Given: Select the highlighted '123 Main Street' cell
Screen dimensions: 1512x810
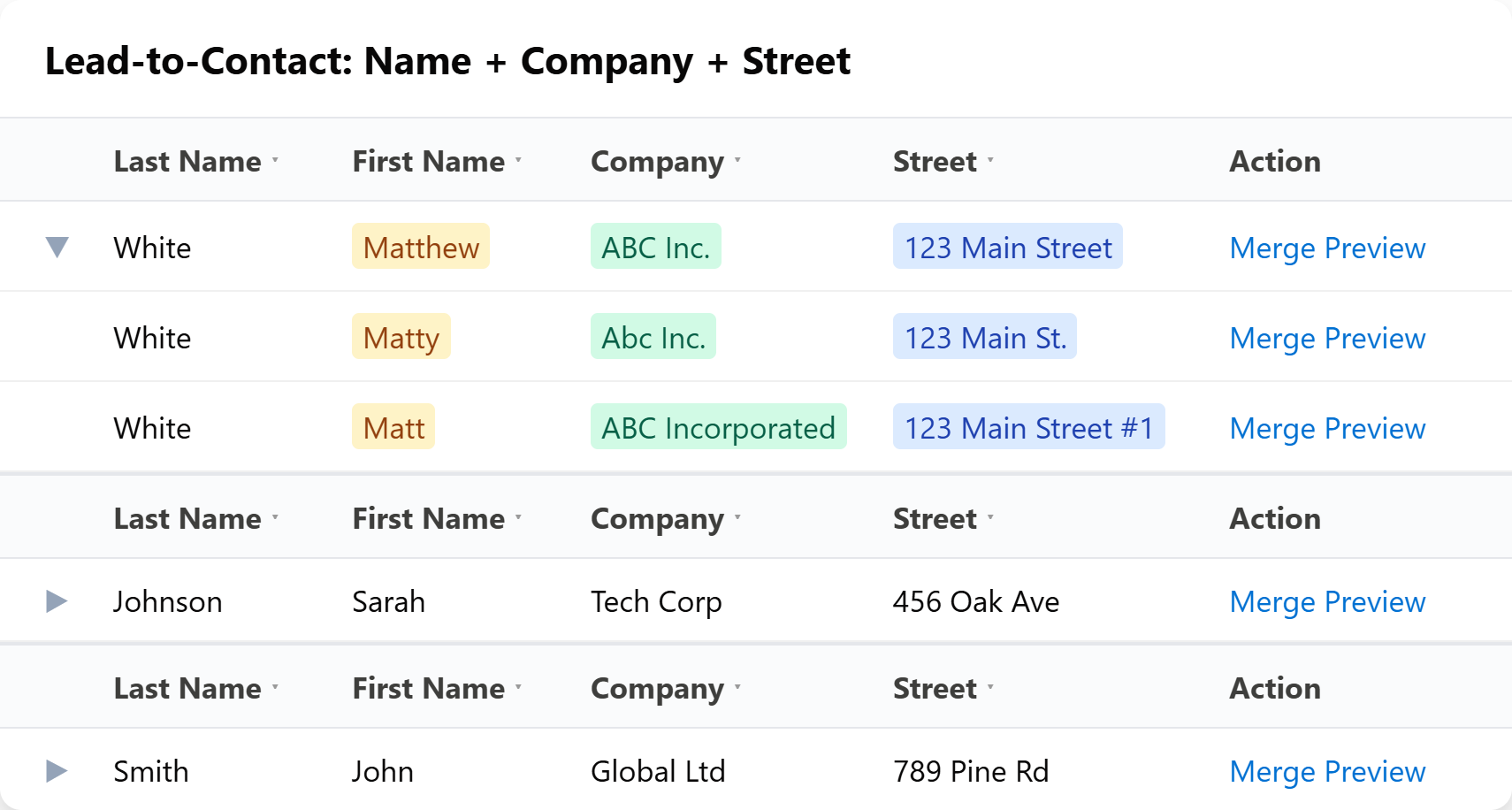Looking at the screenshot, I should pyautogui.click(x=1007, y=248).
